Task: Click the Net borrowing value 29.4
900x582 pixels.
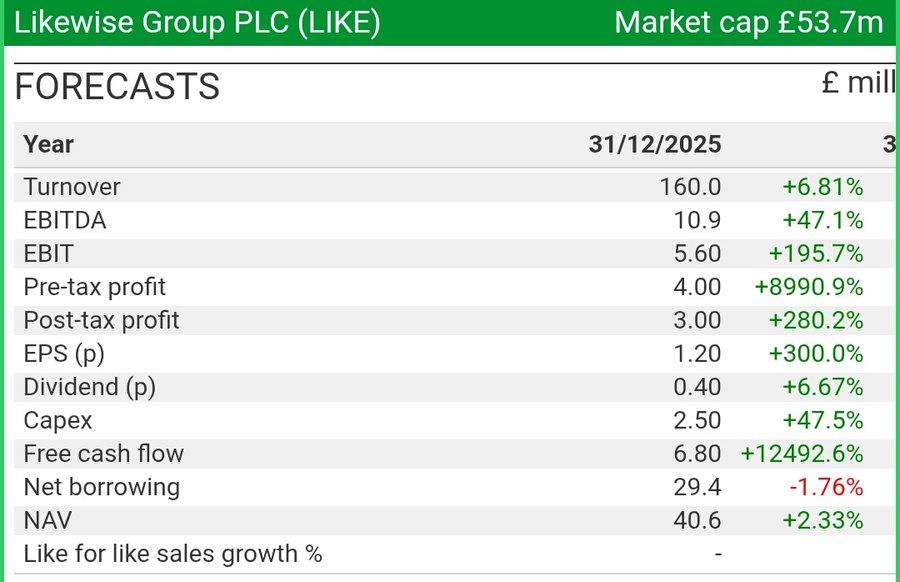Action: coord(697,487)
